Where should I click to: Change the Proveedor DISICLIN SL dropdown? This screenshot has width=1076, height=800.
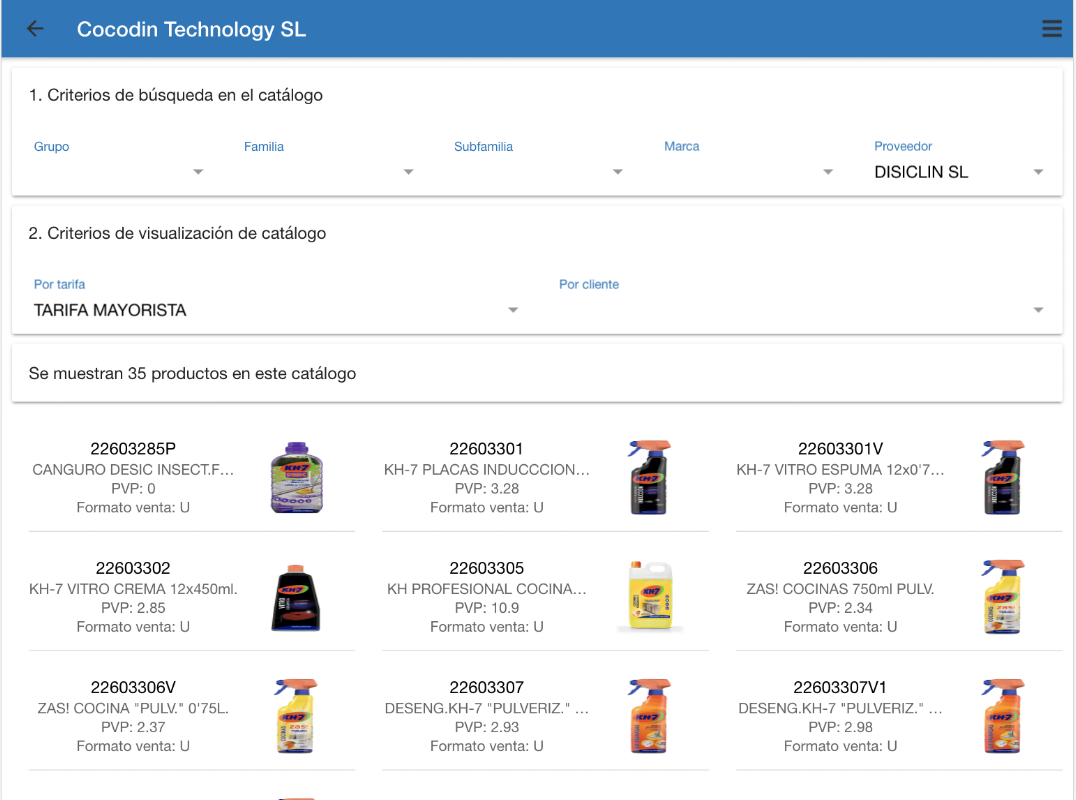click(x=959, y=172)
